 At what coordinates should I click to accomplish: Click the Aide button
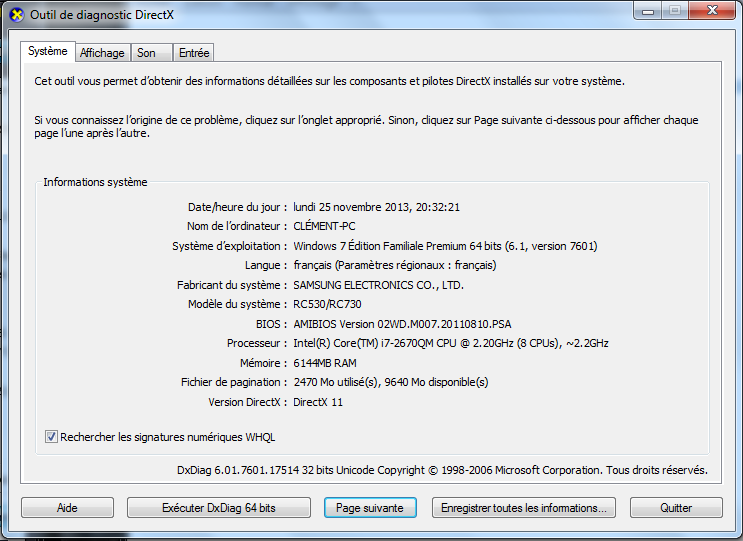pyautogui.click(x=67, y=508)
